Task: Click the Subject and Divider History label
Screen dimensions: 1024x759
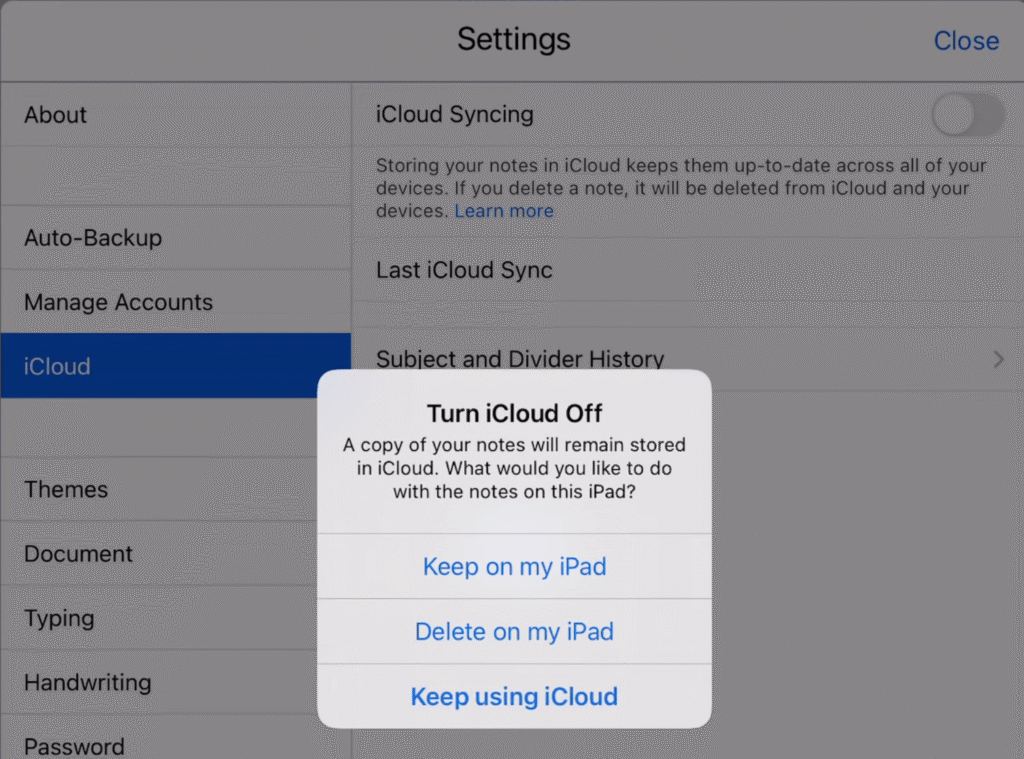Action: tap(520, 359)
